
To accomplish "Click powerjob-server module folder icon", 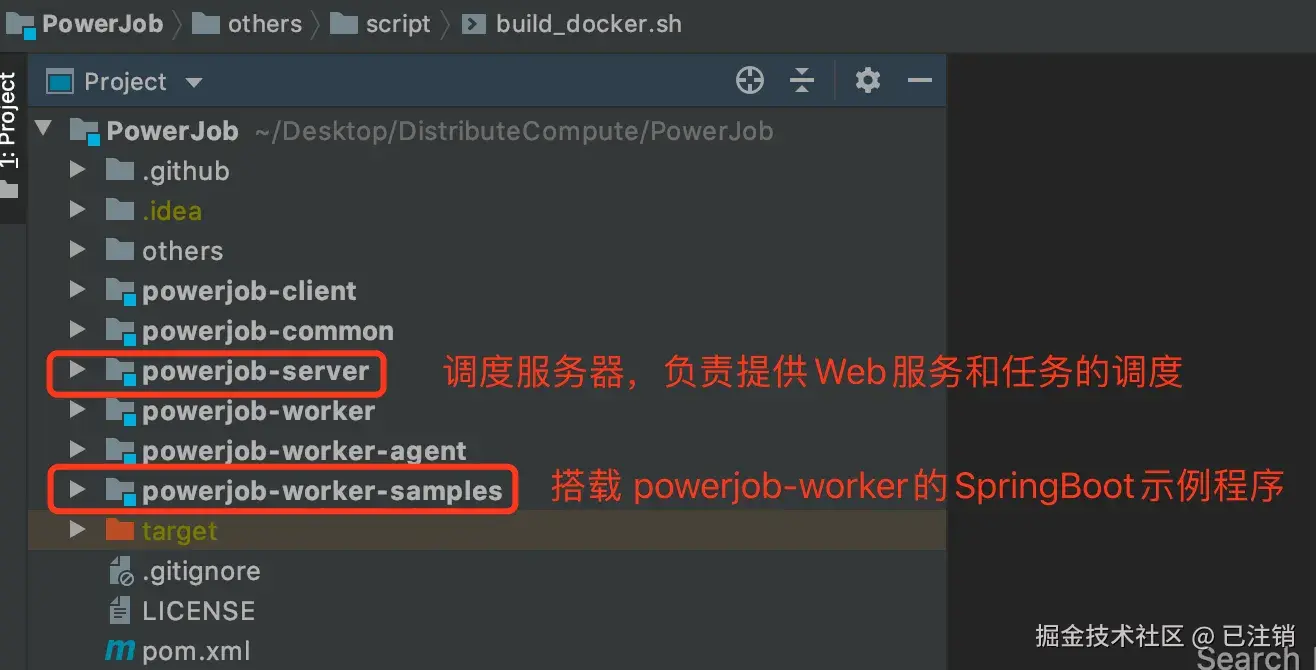I will [121, 372].
